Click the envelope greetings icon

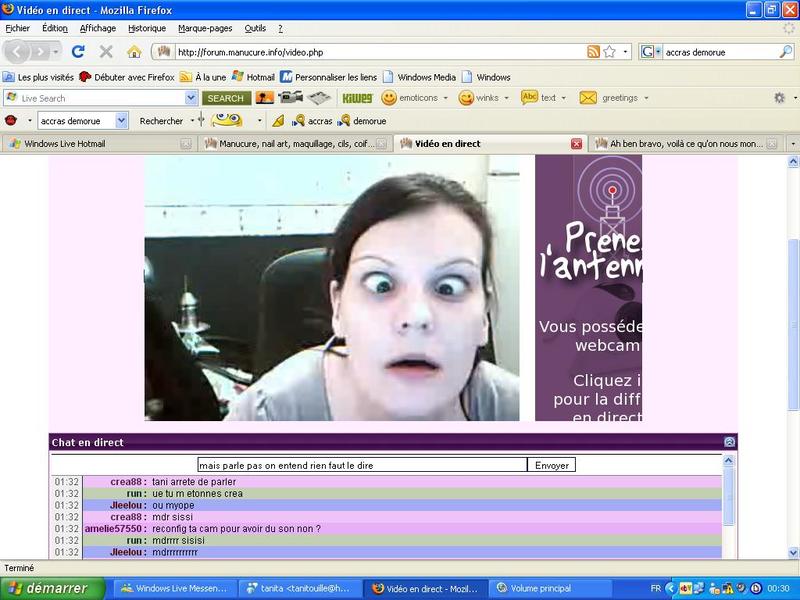(588, 98)
